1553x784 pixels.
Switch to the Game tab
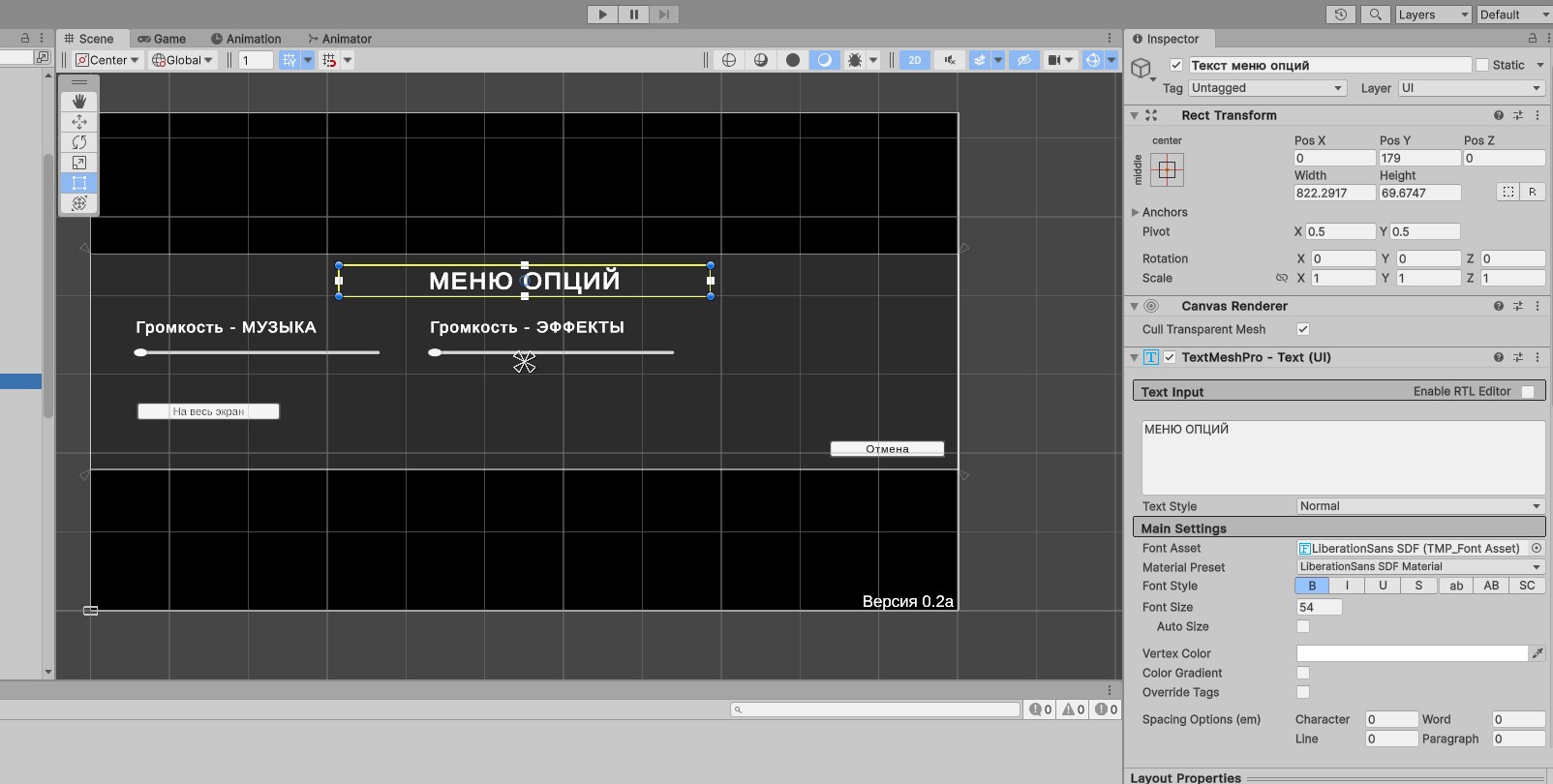[162, 39]
